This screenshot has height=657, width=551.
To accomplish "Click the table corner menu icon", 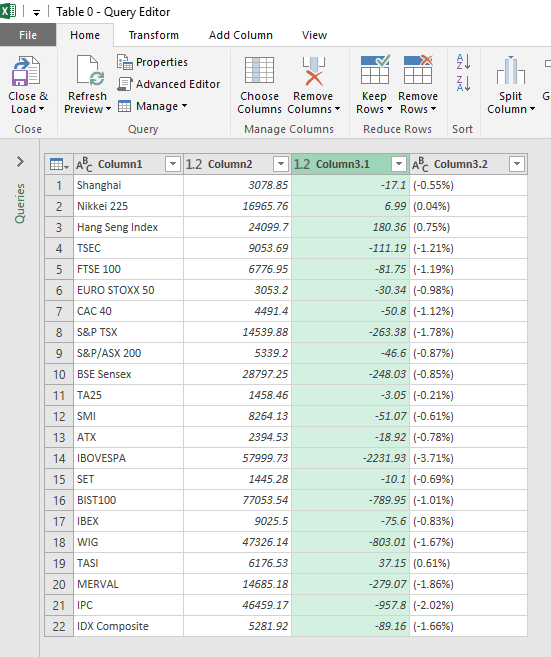I will click(59, 164).
